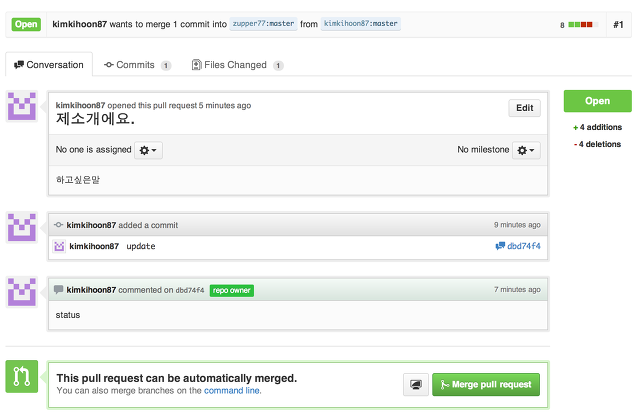640x418 pixels.
Task: Open the milestone gear dropdown
Action: click(526, 150)
